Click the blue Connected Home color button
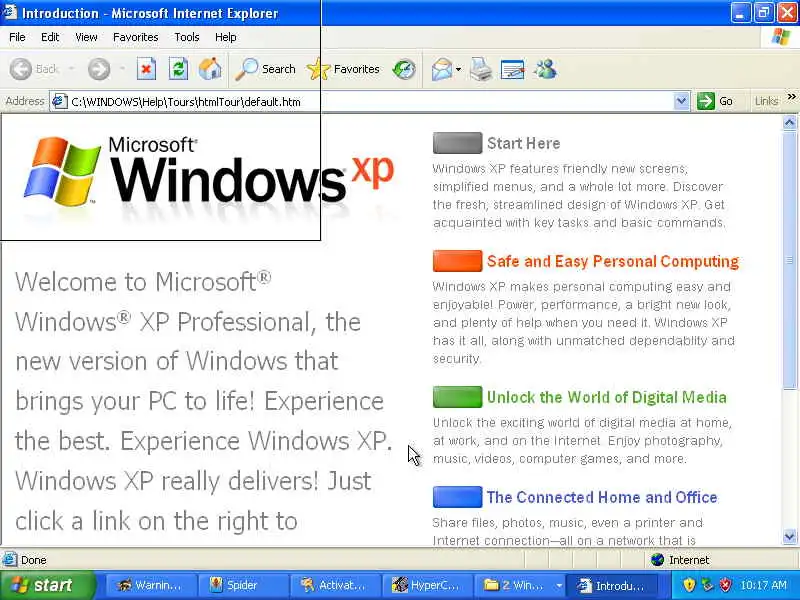 click(x=457, y=497)
